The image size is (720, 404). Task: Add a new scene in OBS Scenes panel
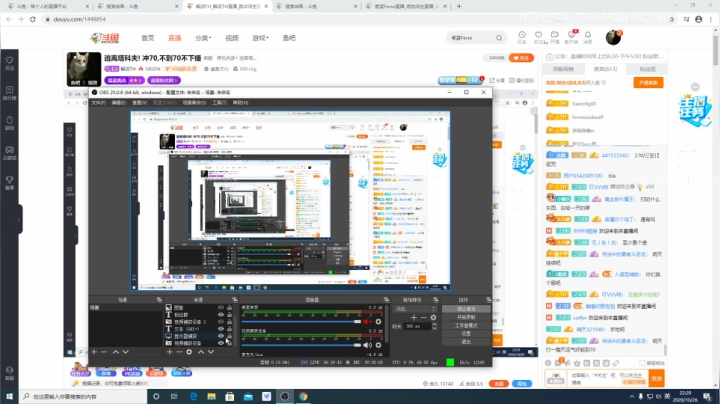(x=94, y=352)
